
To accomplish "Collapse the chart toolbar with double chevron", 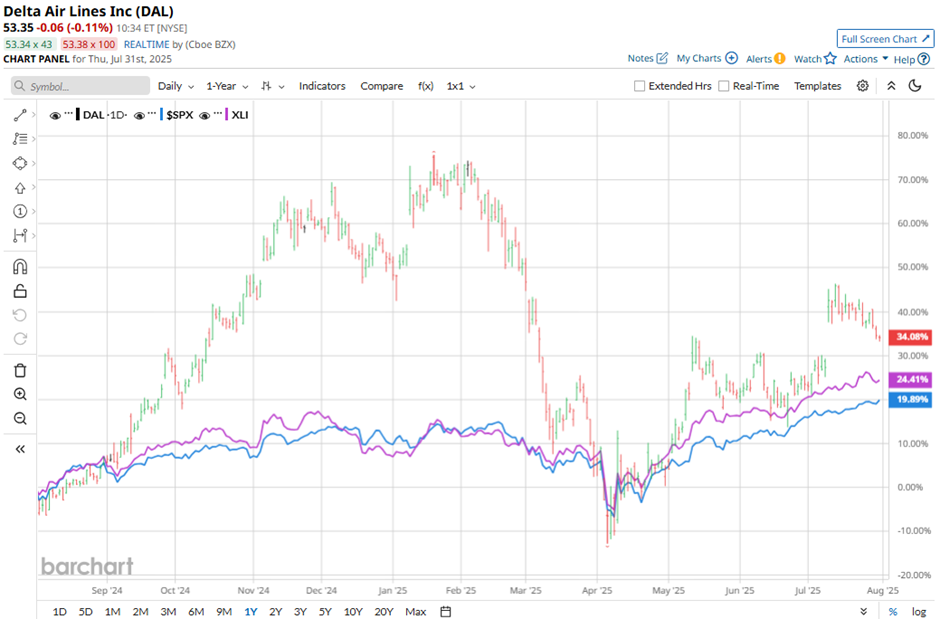I will [891, 86].
